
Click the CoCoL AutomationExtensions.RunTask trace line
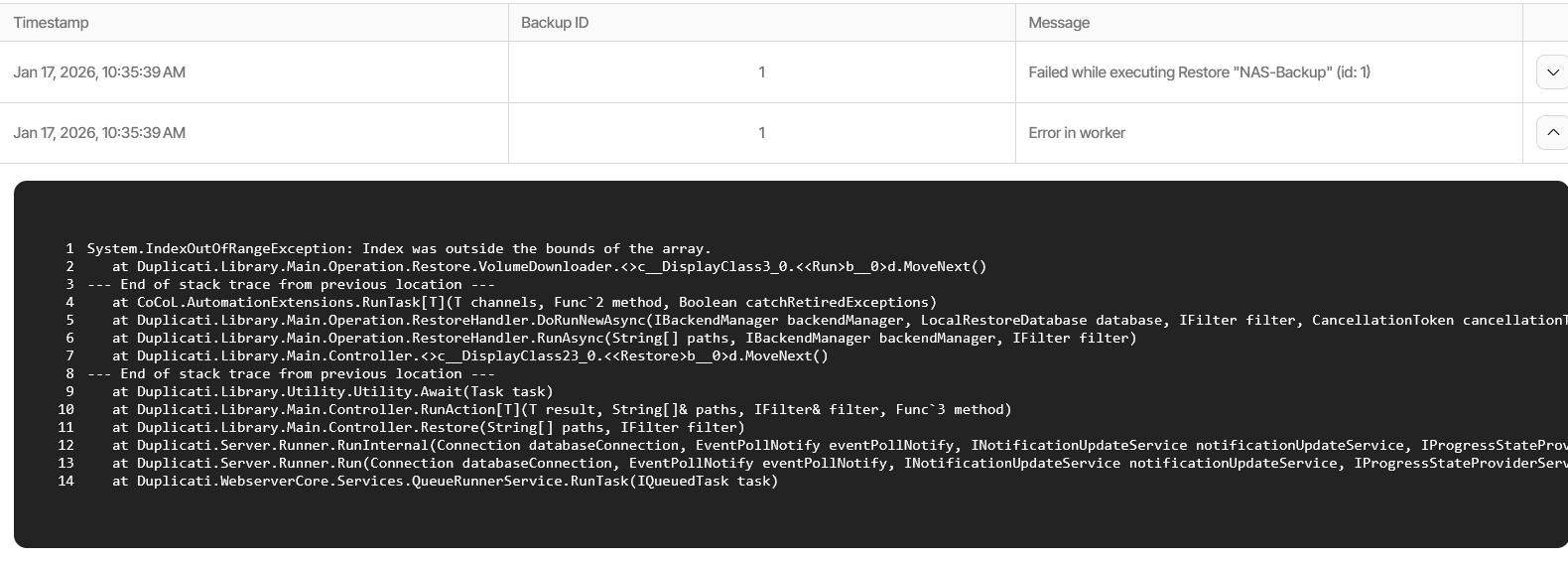click(524, 303)
